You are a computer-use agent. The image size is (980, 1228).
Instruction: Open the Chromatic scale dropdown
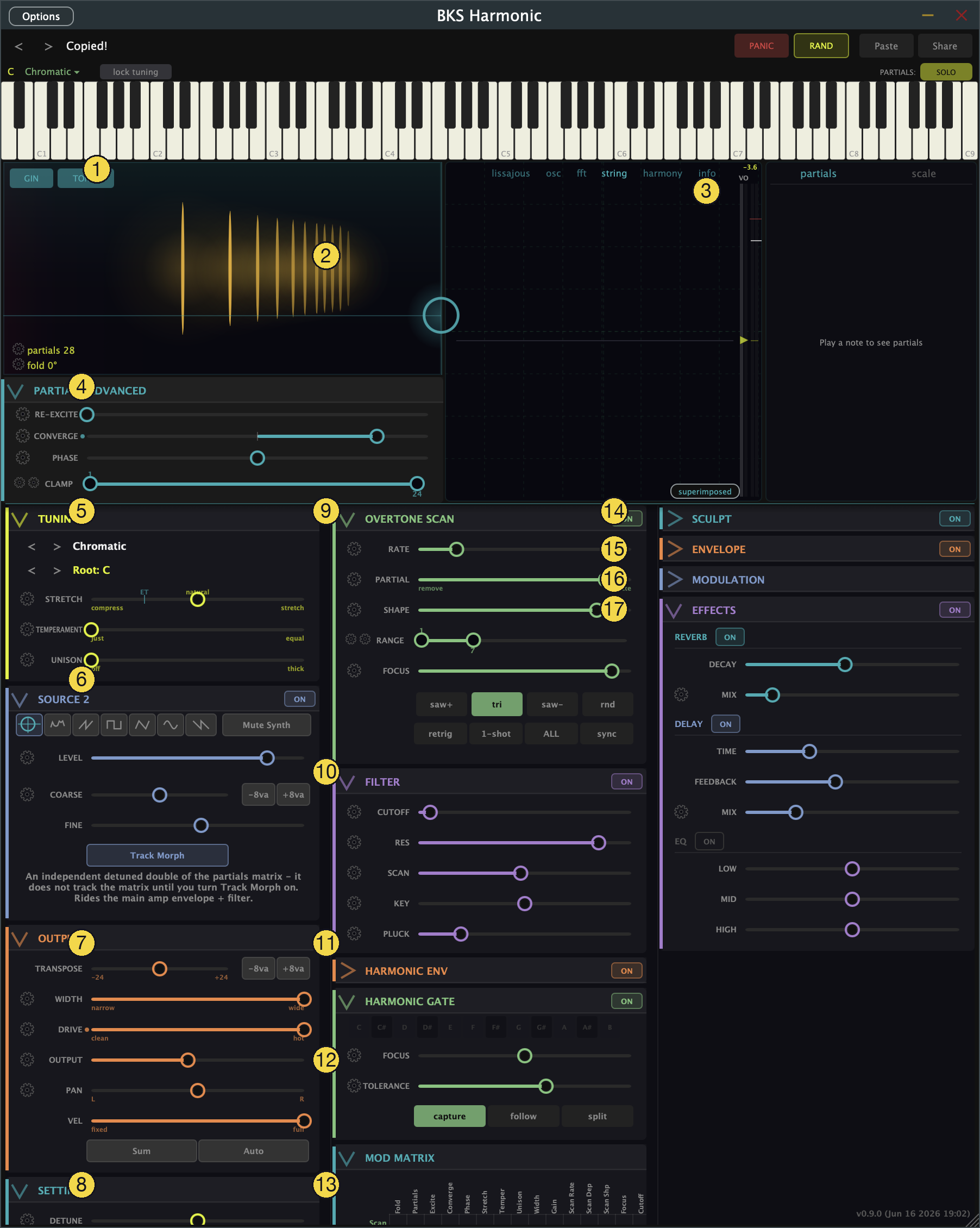coord(52,71)
